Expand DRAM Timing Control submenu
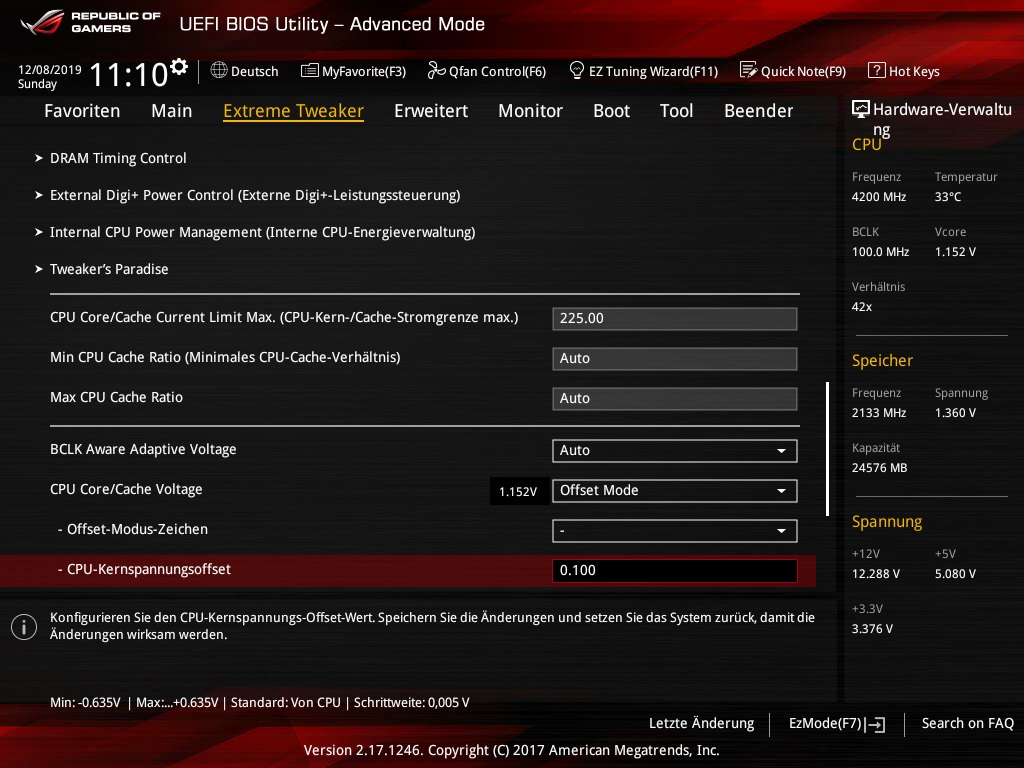This screenshot has width=1024, height=768. [x=118, y=158]
